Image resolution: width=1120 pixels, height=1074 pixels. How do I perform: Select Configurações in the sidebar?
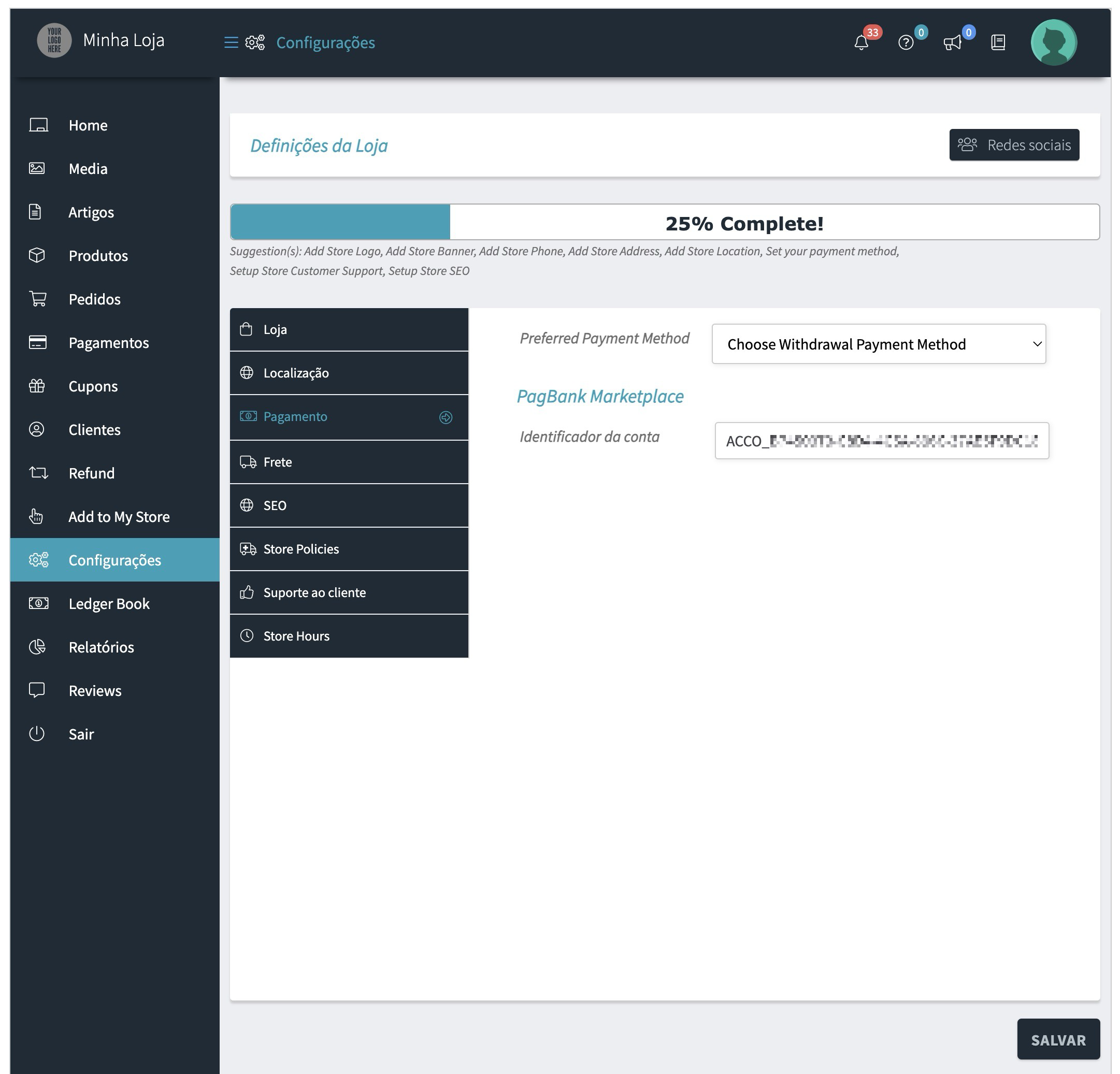tap(115, 560)
